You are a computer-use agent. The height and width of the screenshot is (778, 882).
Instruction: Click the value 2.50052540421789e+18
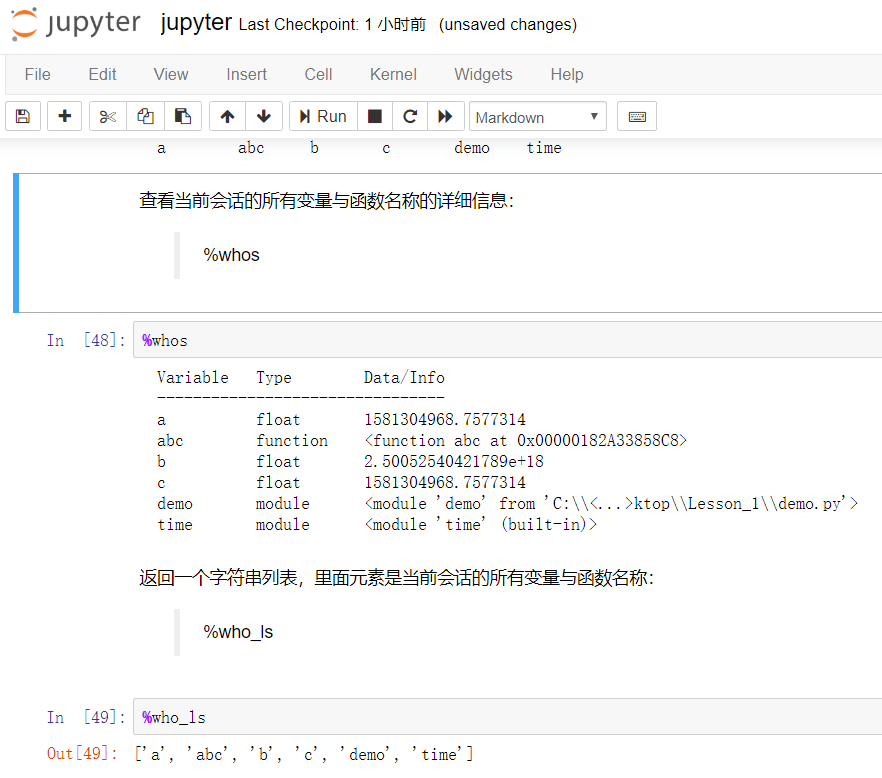click(x=454, y=461)
